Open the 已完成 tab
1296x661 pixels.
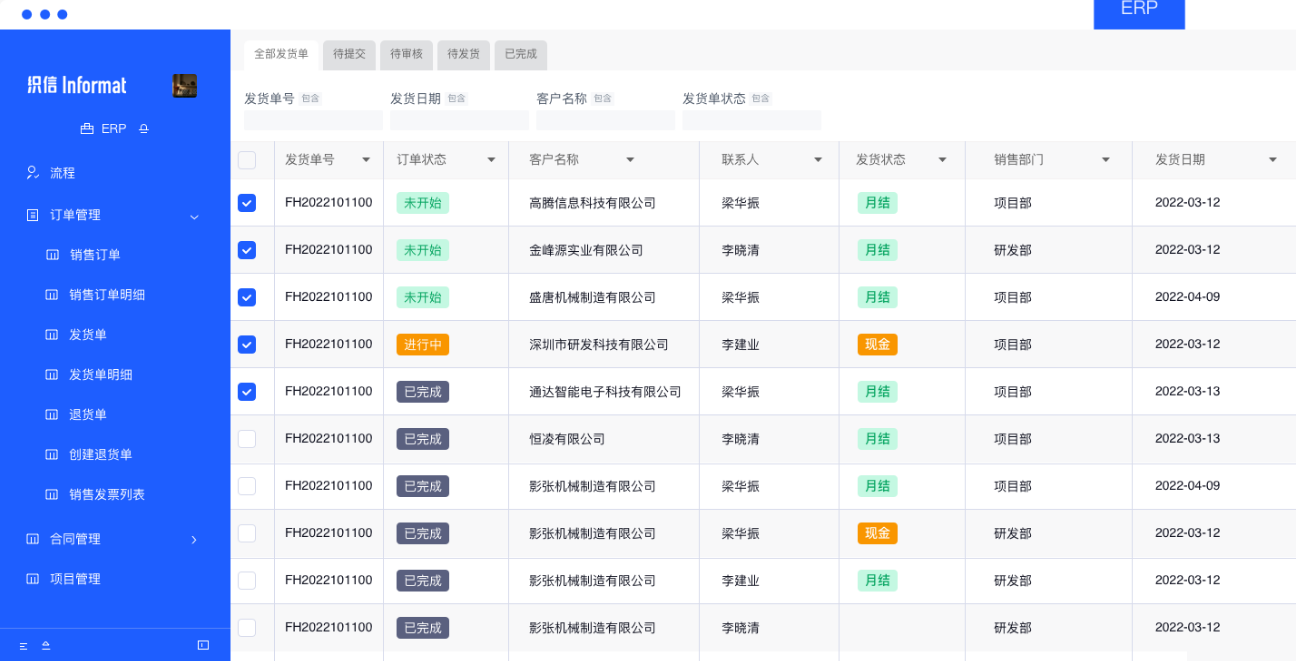tap(520, 55)
